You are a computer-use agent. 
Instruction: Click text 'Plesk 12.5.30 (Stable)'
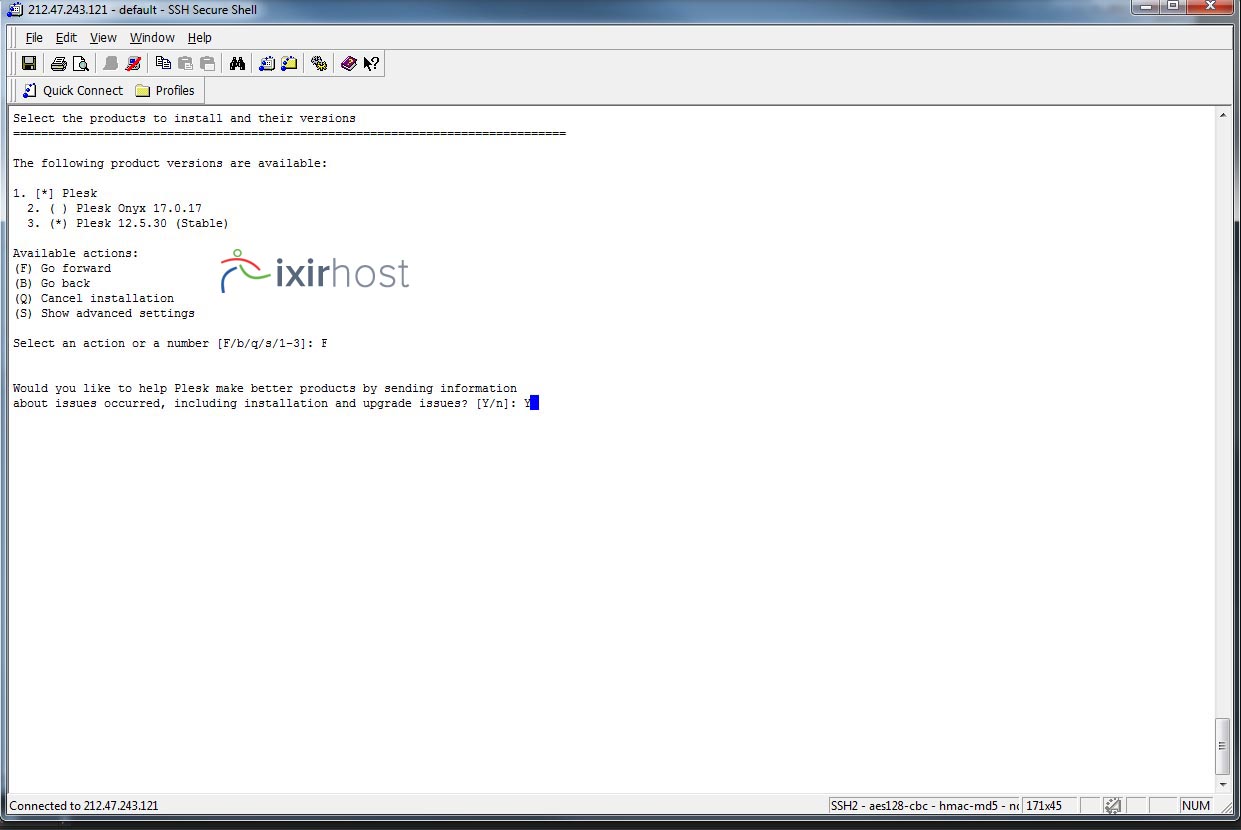coord(152,223)
